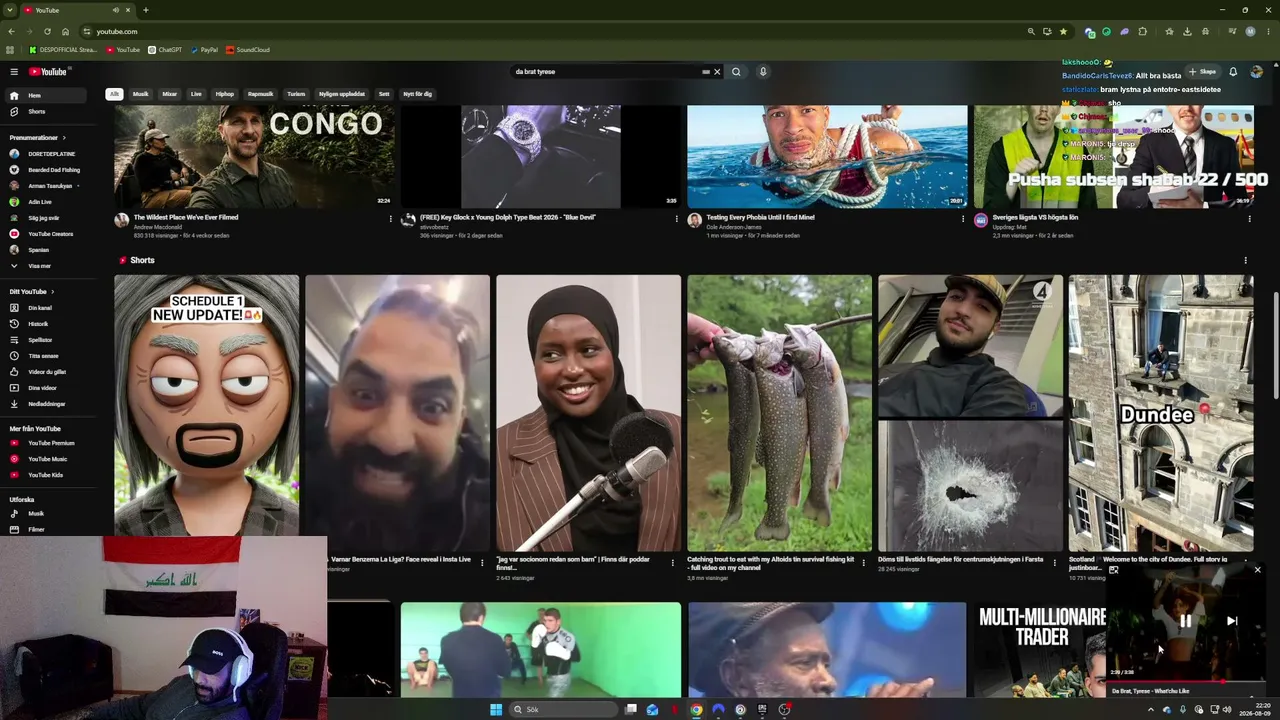Reload the page
1280x720 pixels.
point(47,32)
